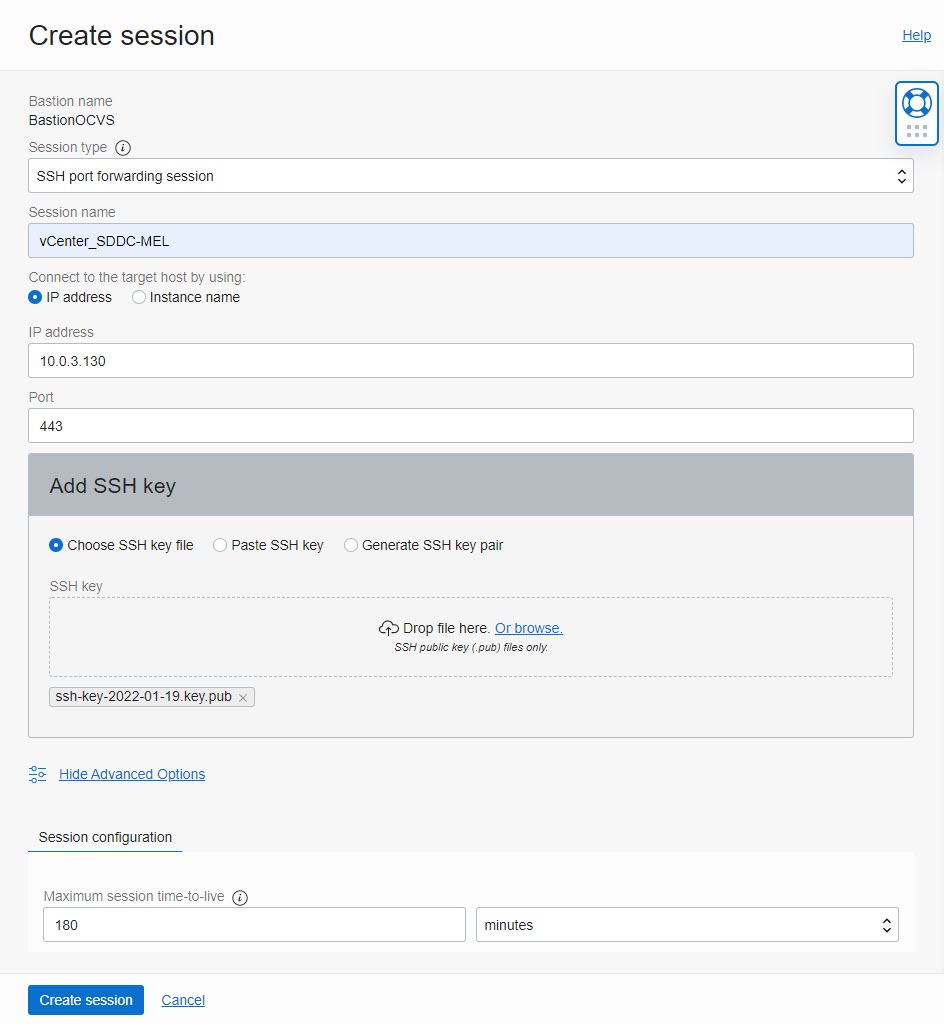Click the Session type info icon
Image resolution: width=944 pixels, height=1025 pixels.
point(122,147)
